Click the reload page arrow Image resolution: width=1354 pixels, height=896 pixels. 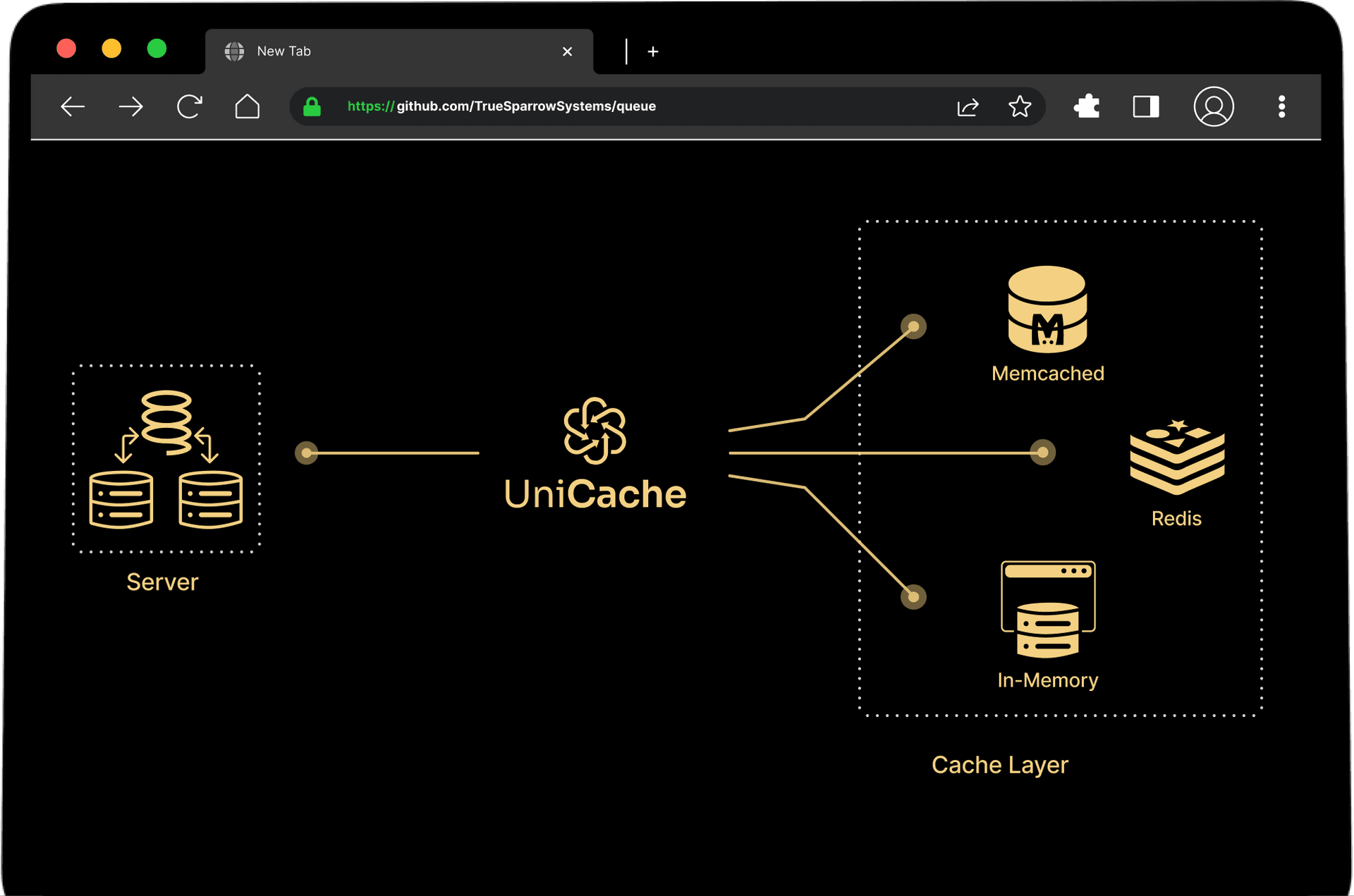point(188,106)
